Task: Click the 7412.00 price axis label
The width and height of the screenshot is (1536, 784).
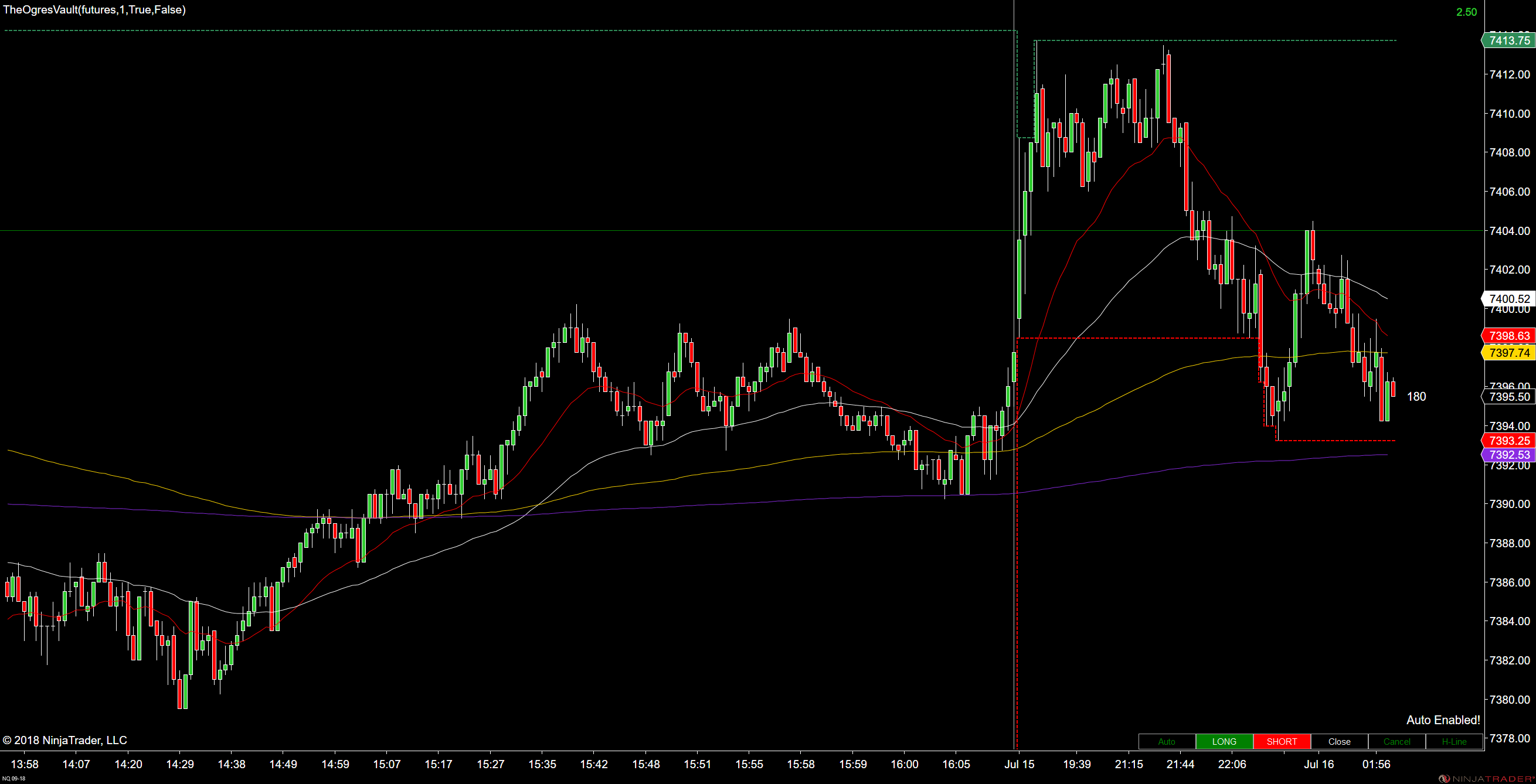Action: coord(1510,74)
